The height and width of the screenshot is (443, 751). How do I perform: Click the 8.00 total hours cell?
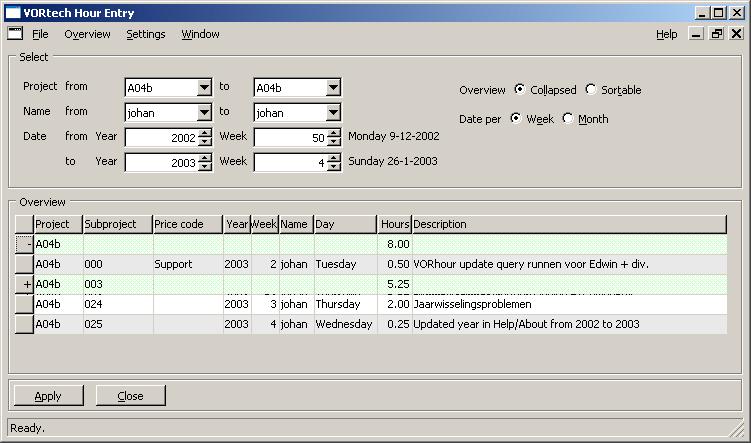tap(395, 244)
